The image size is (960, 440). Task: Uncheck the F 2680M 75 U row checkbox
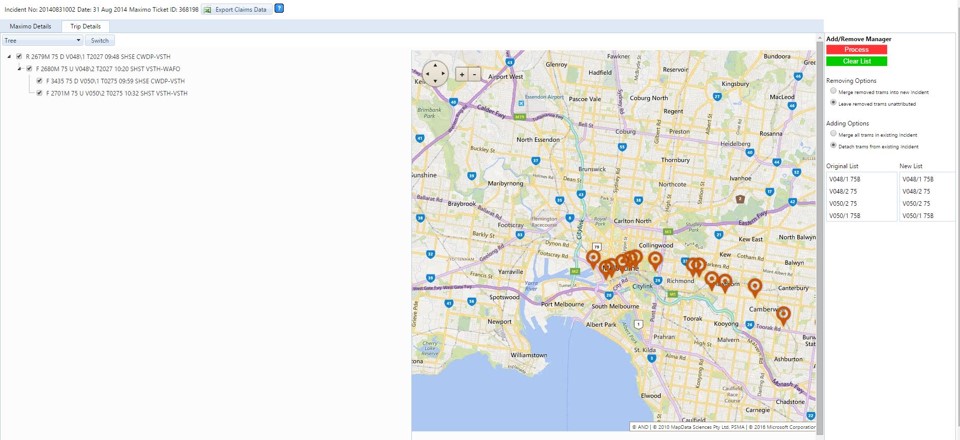pos(29,69)
